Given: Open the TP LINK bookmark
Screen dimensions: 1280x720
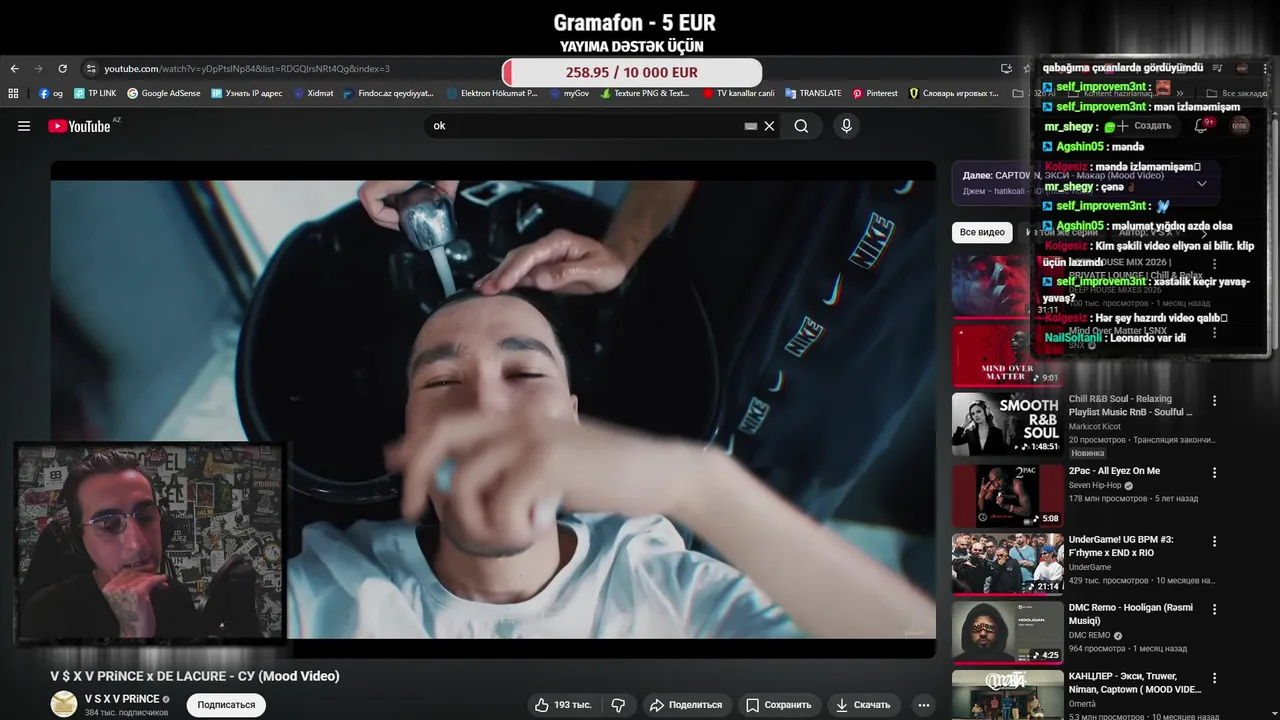Looking at the screenshot, I should tap(95, 93).
